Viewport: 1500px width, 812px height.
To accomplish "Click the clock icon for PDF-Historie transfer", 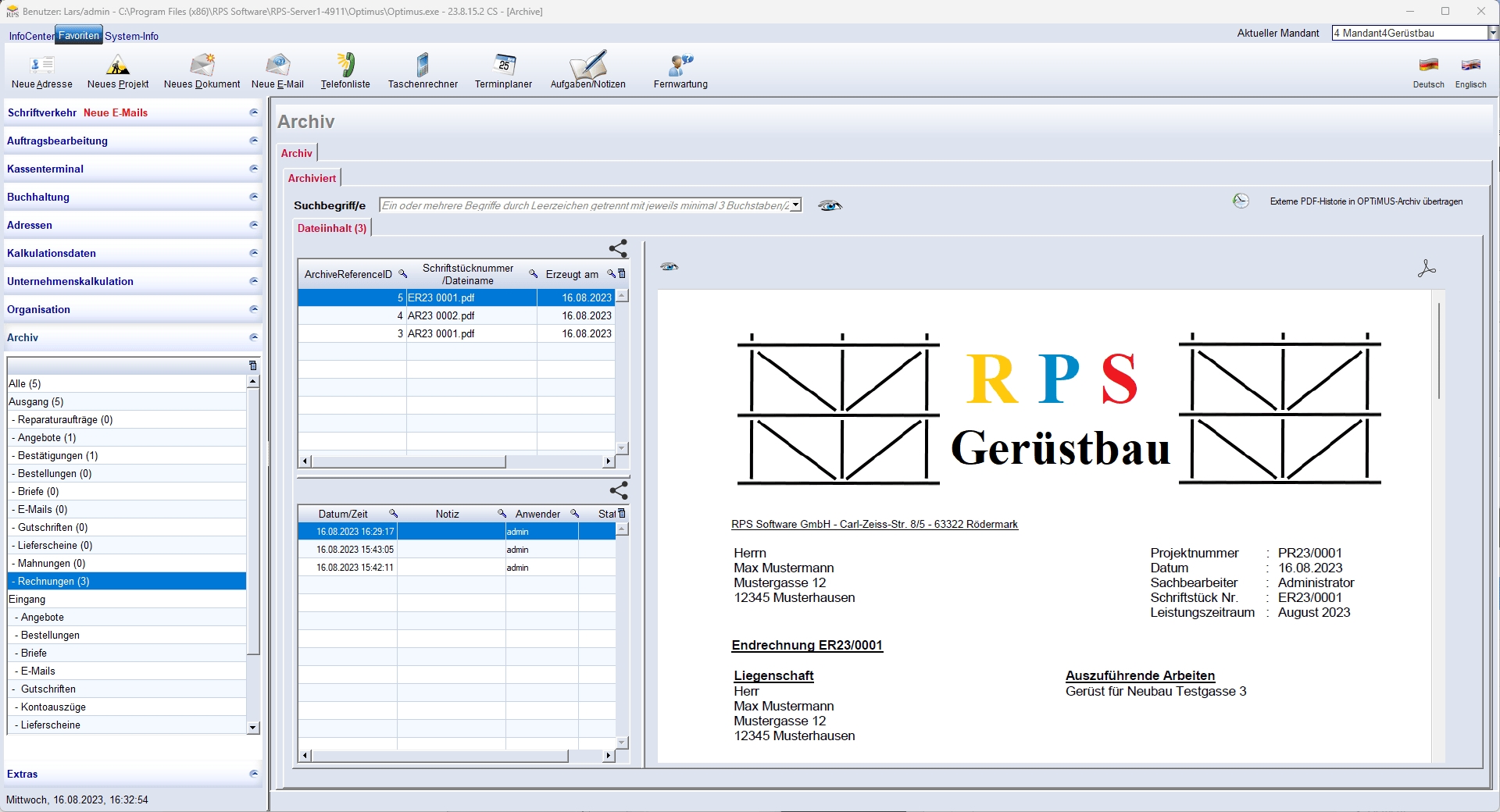I will pos(1241,201).
